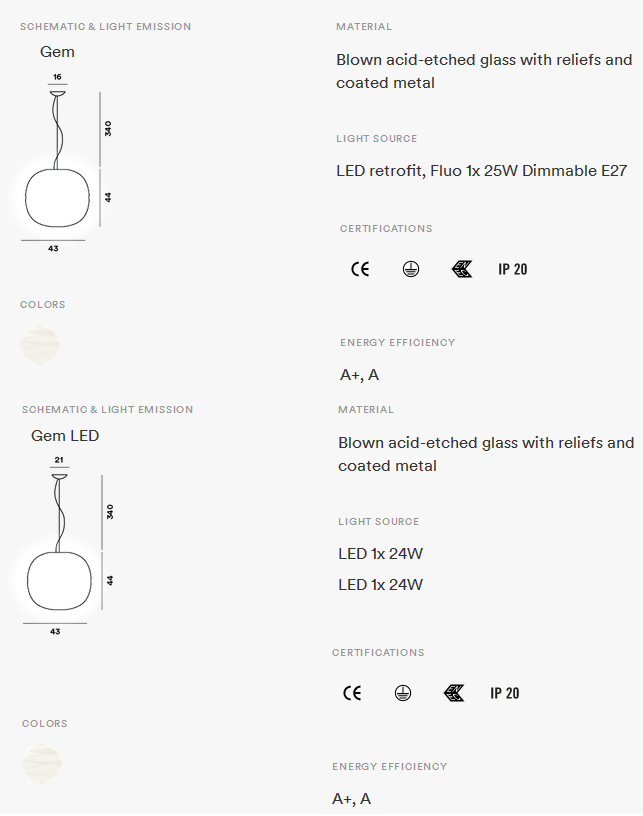Click the EAC arrow certification icon for Gem LED
The image size is (643, 816).
pos(454,693)
